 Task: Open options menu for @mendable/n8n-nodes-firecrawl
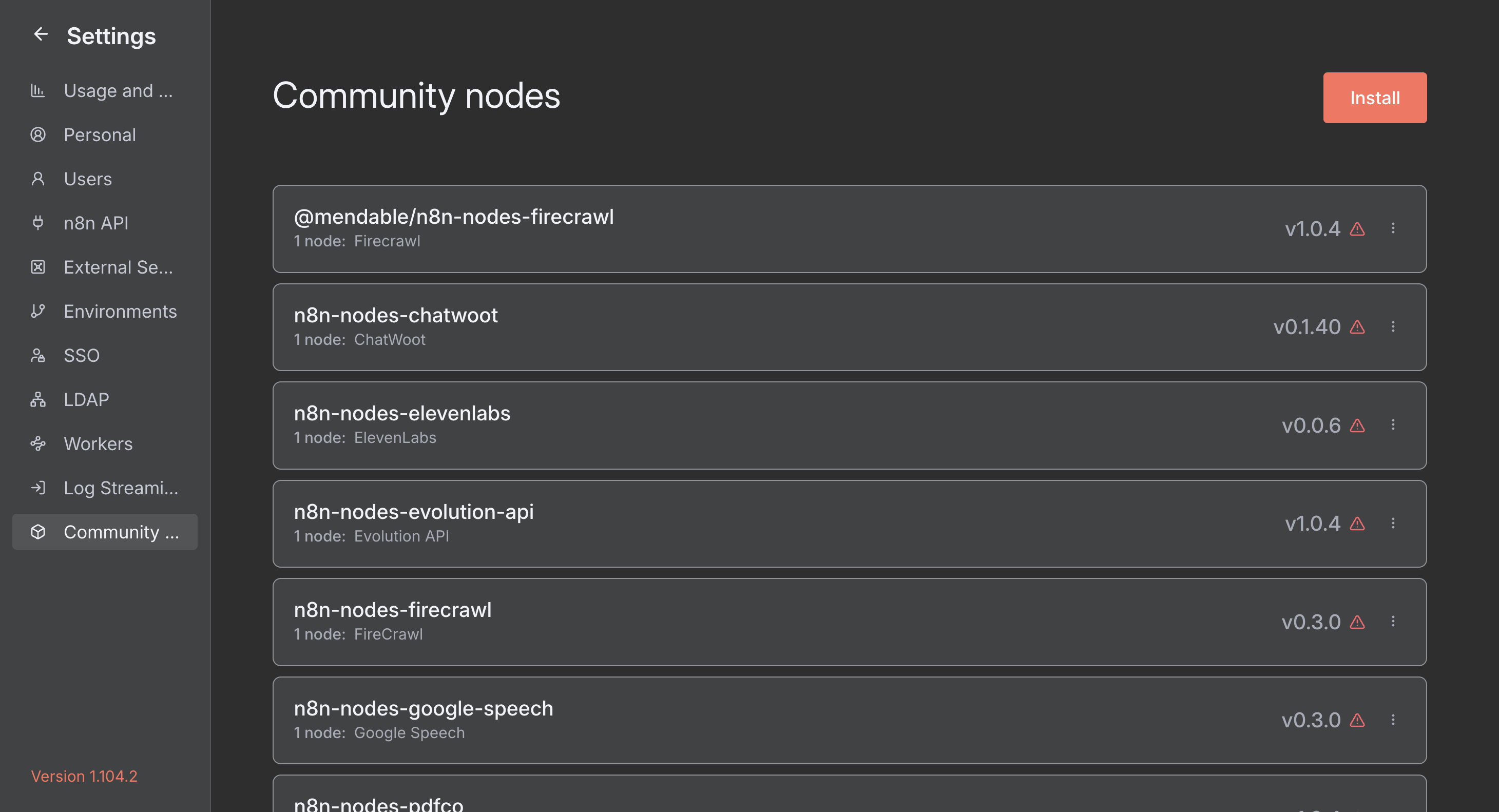[x=1393, y=228]
